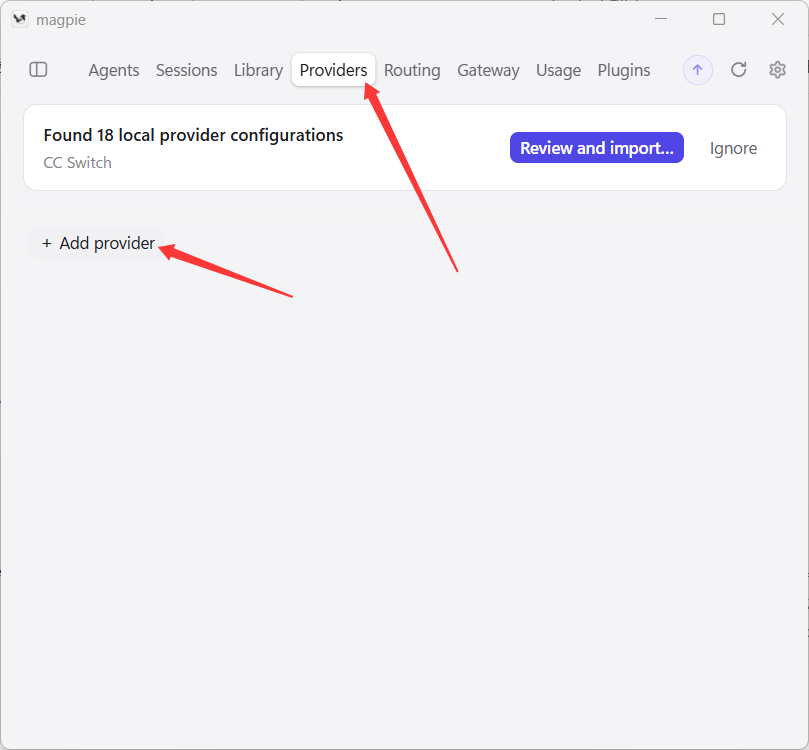View the Usage tab

coord(558,70)
